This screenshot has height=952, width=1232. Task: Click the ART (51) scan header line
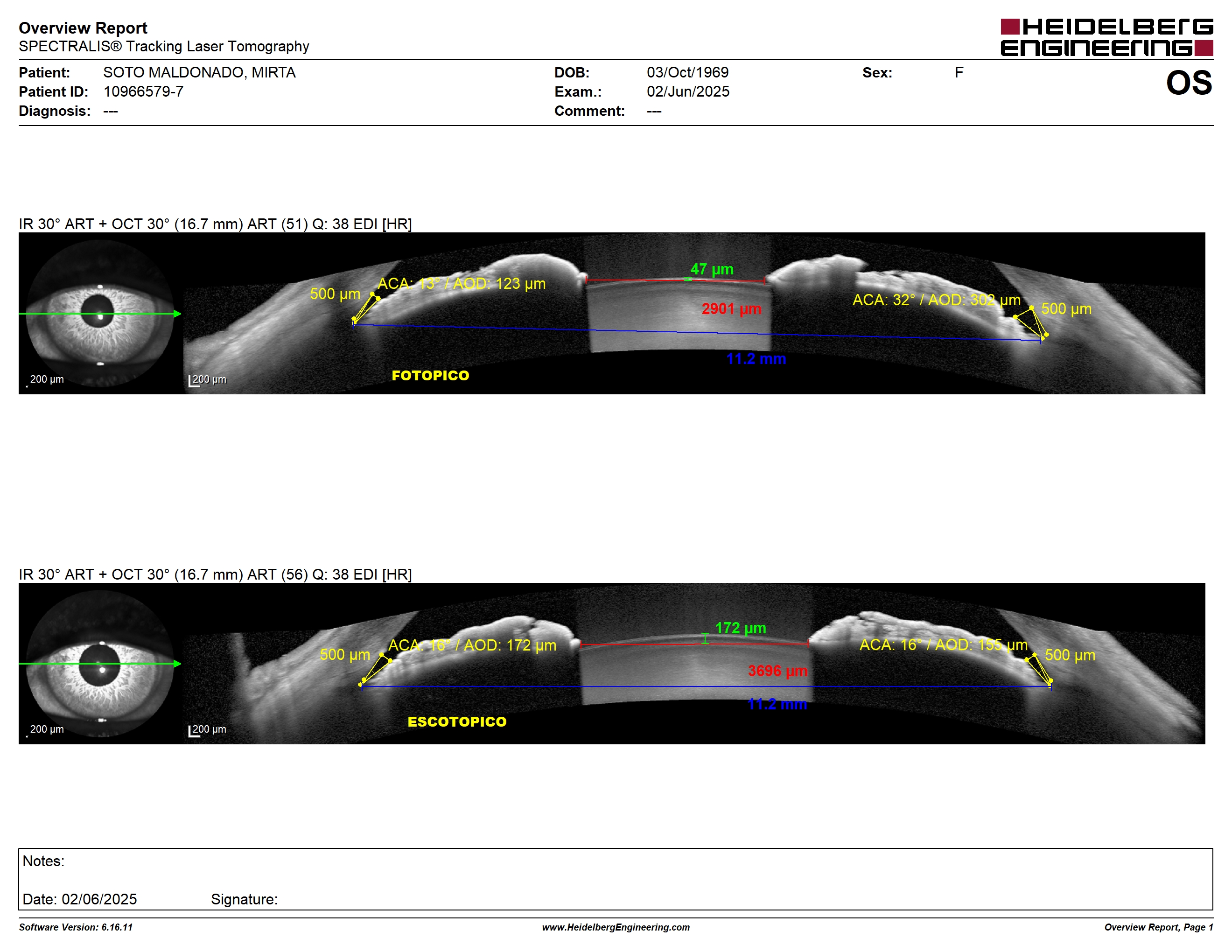pyautogui.click(x=215, y=224)
